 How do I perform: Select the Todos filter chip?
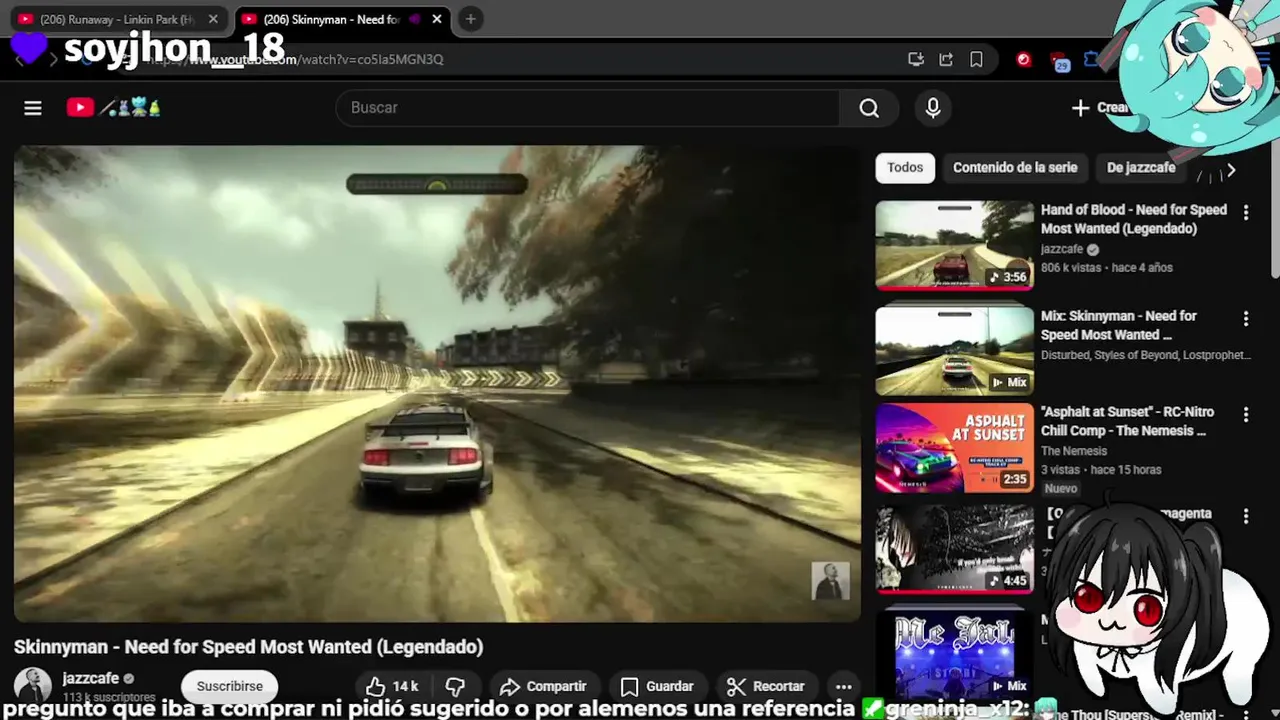(905, 168)
